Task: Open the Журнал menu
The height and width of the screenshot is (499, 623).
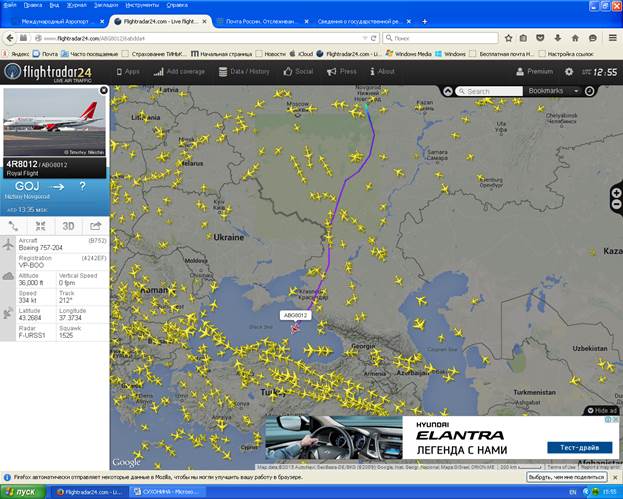Action: click(x=77, y=5)
